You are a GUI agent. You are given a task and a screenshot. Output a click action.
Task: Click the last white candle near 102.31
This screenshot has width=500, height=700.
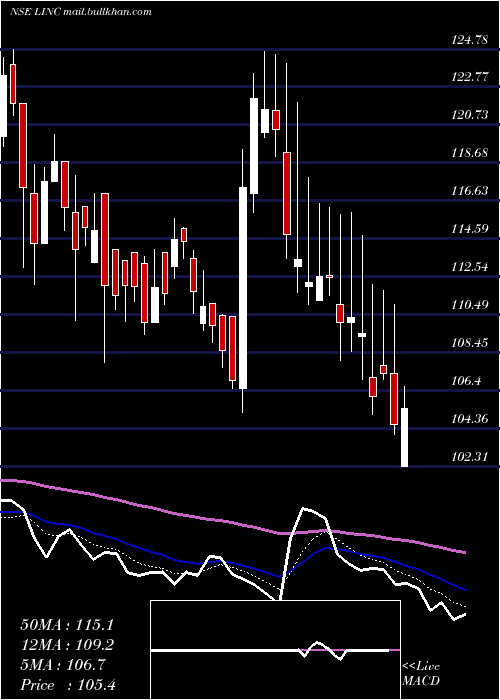(x=404, y=437)
